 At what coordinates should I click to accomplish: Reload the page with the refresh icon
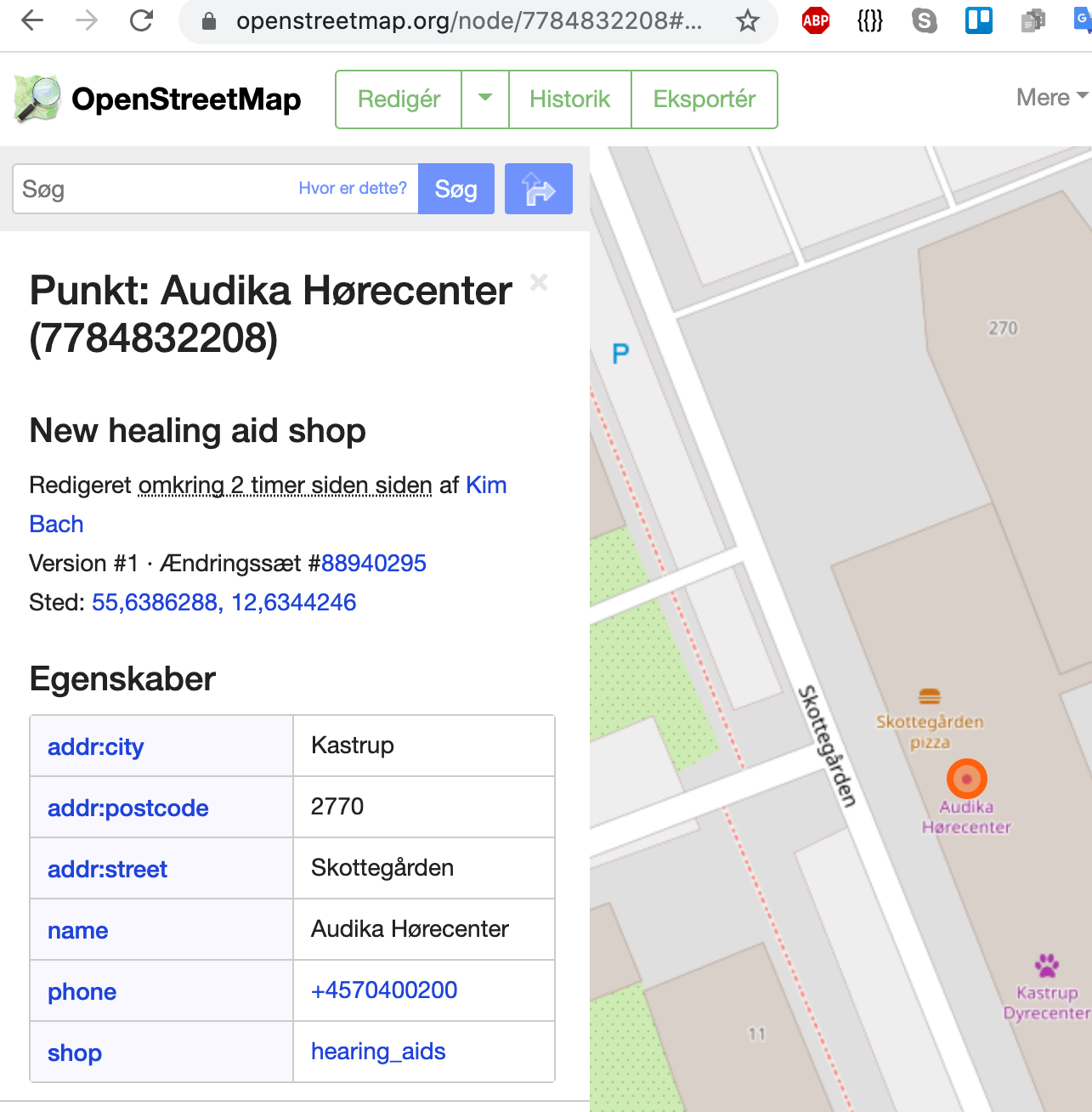[x=142, y=20]
